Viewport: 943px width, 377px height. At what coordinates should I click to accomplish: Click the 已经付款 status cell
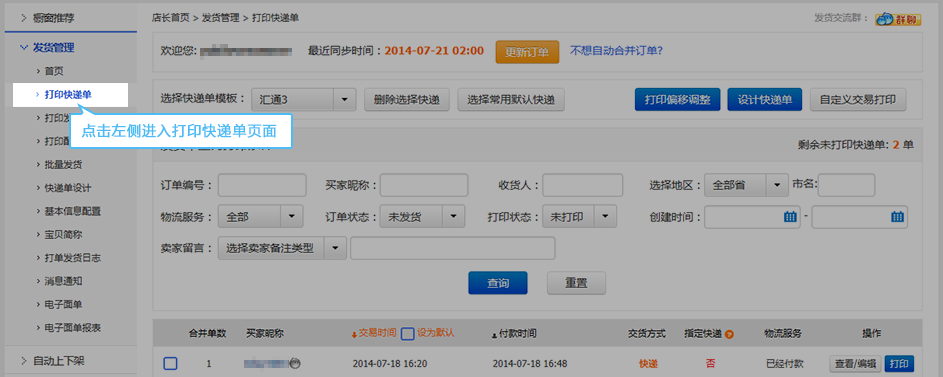(x=785, y=364)
